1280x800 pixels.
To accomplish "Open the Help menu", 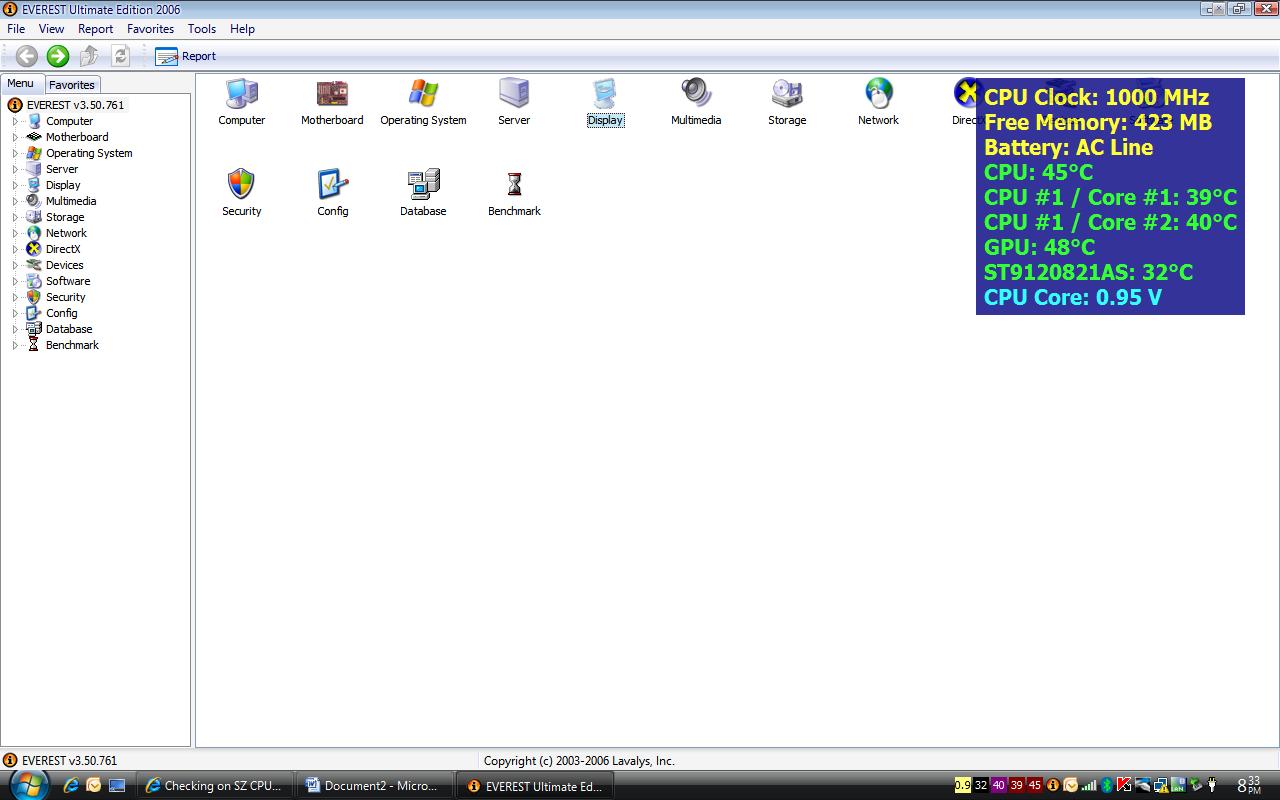I will [x=242, y=29].
